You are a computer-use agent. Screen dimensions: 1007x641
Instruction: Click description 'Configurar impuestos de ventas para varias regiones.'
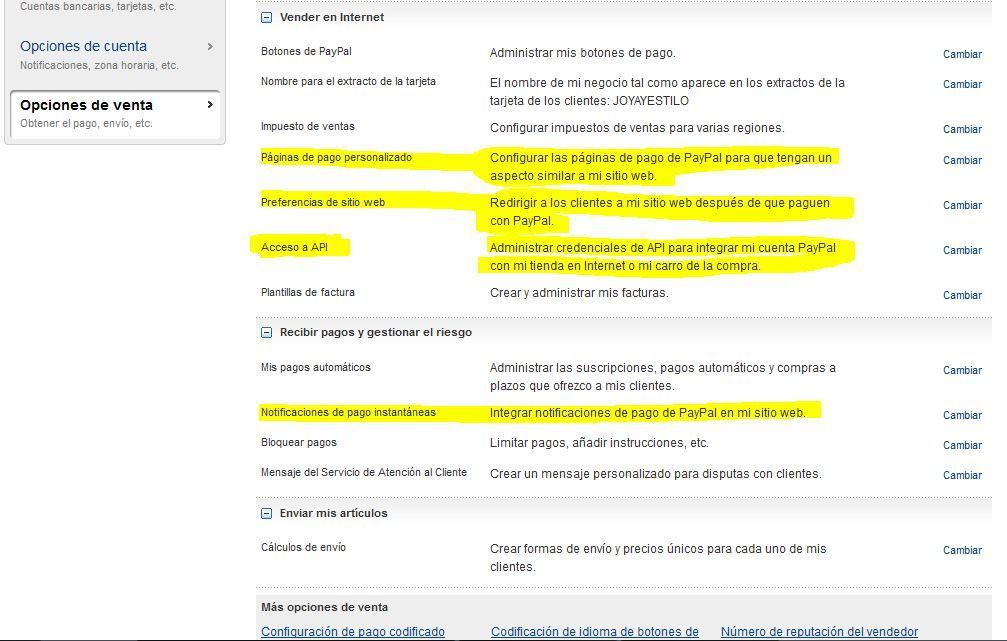tap(636, 128)
